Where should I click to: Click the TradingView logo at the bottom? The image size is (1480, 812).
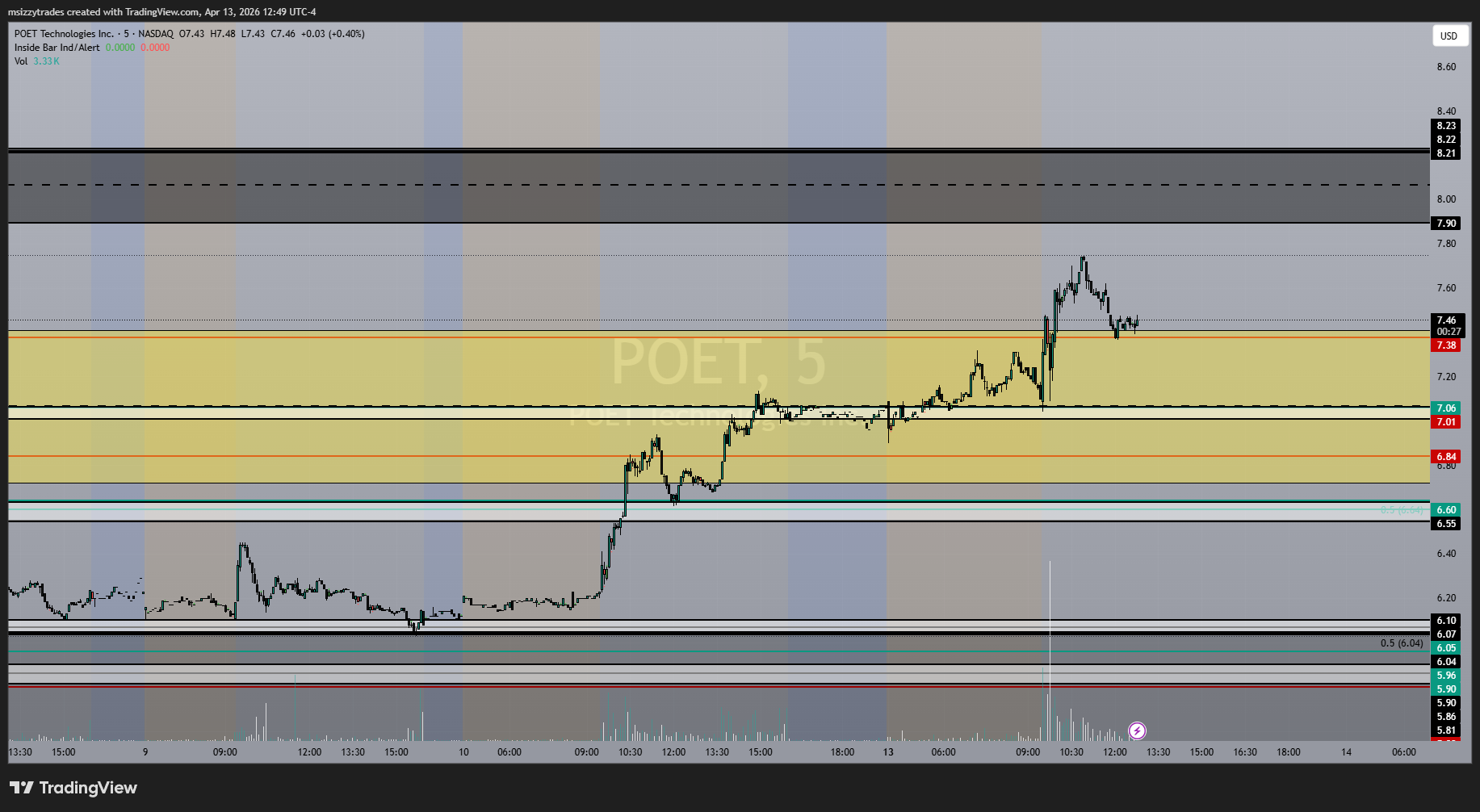73,788
